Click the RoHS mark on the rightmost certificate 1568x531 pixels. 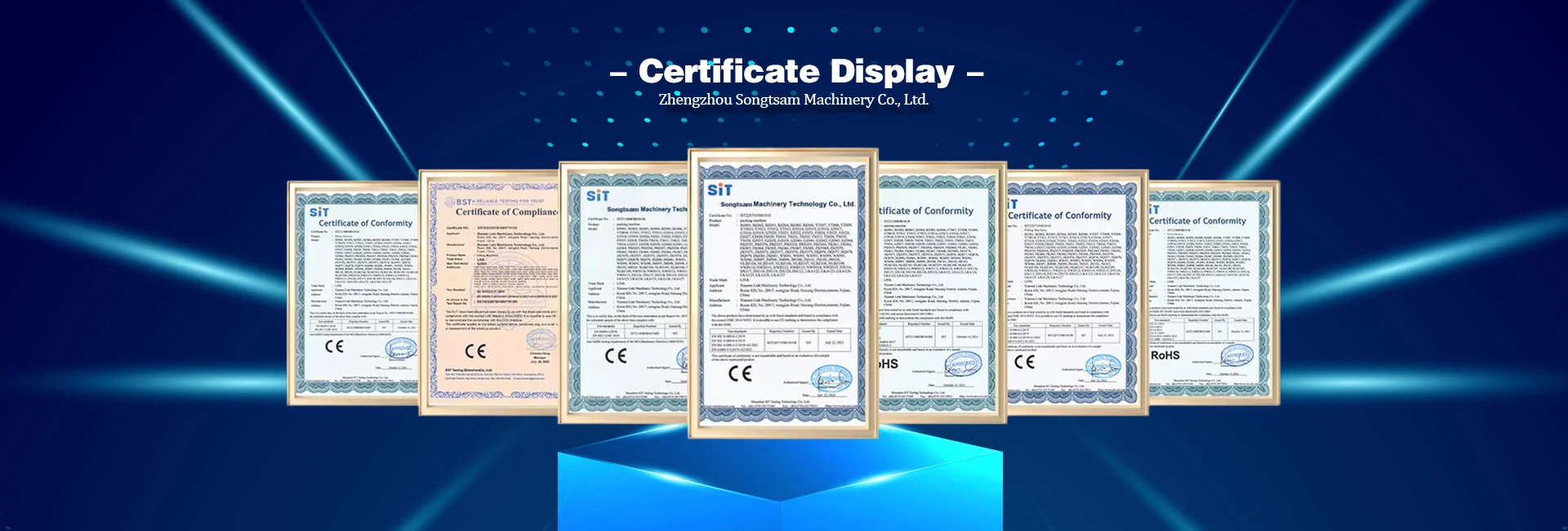pyautogui.click(x=1165, y=355)
